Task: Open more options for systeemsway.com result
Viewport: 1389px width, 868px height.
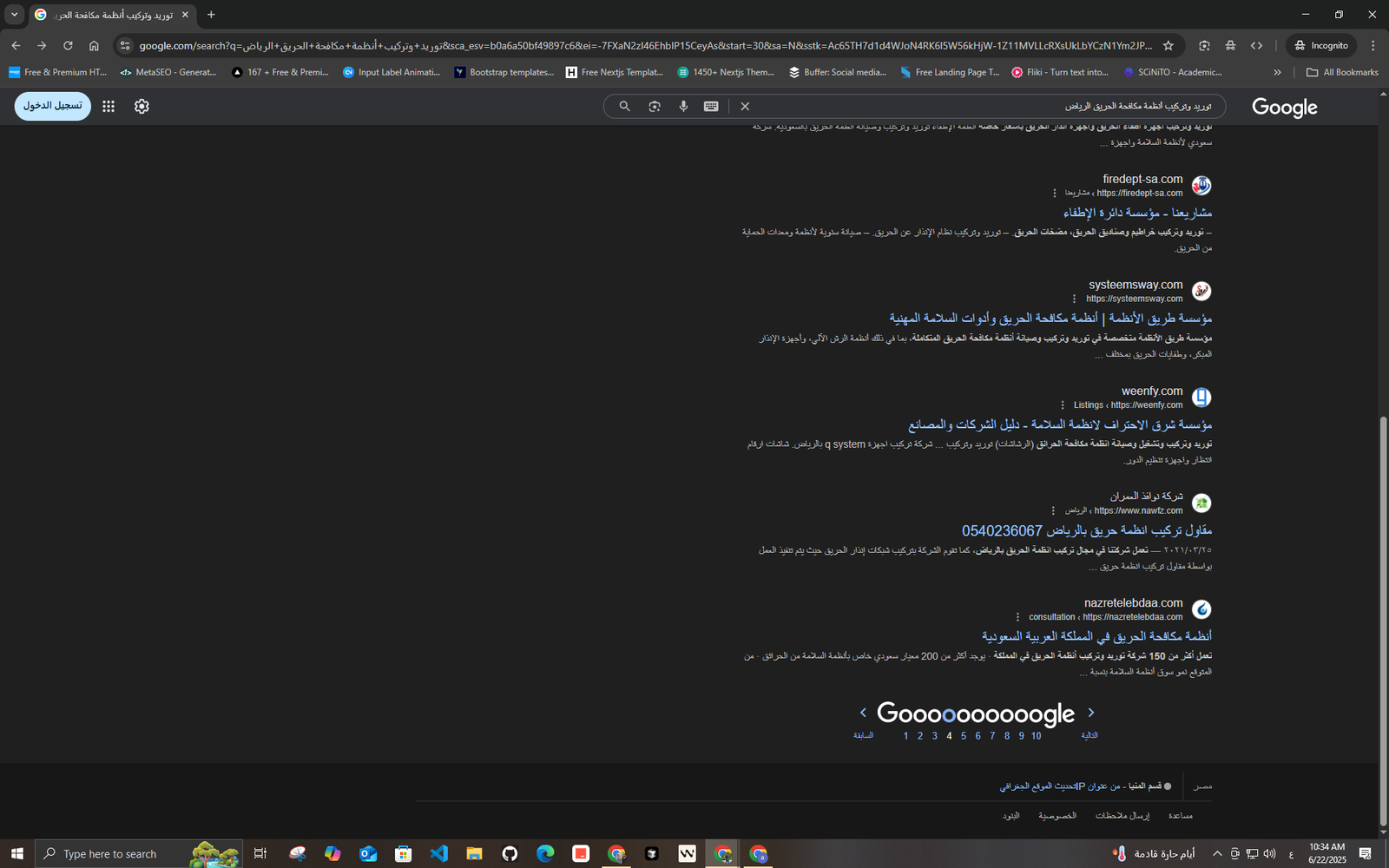Action: 1074,299
